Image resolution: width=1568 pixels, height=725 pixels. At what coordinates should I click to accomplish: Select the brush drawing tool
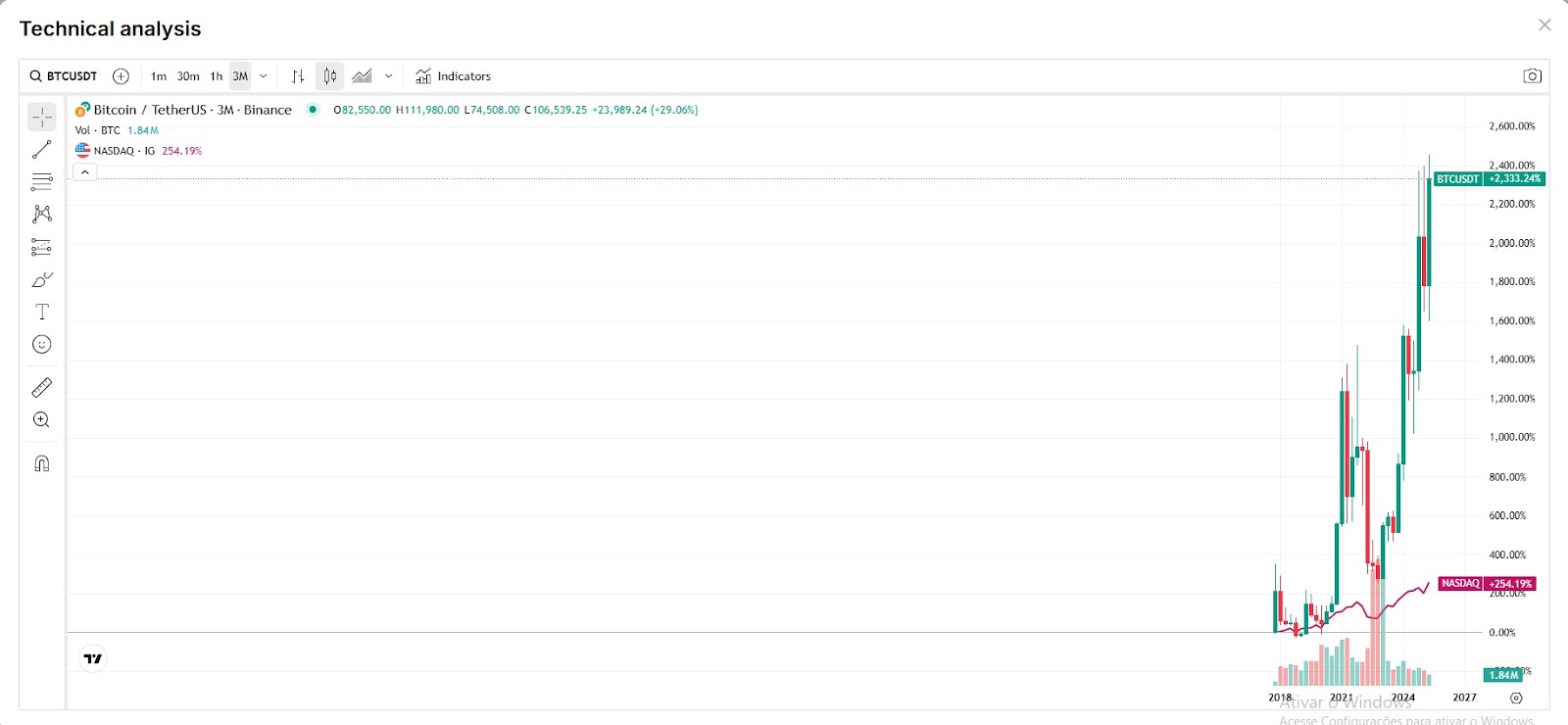click(42, 280)
